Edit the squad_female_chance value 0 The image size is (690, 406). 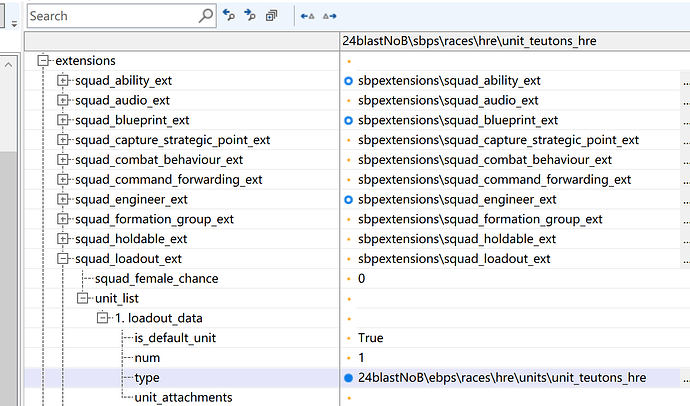(361, 278)
